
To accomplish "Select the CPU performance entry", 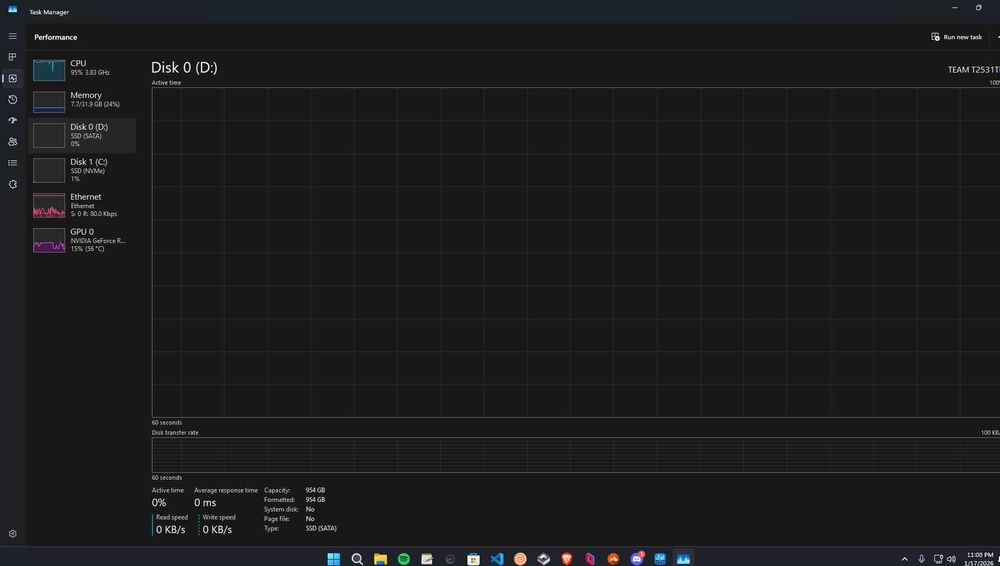I will pyautogui.click(x=82, y=68).
